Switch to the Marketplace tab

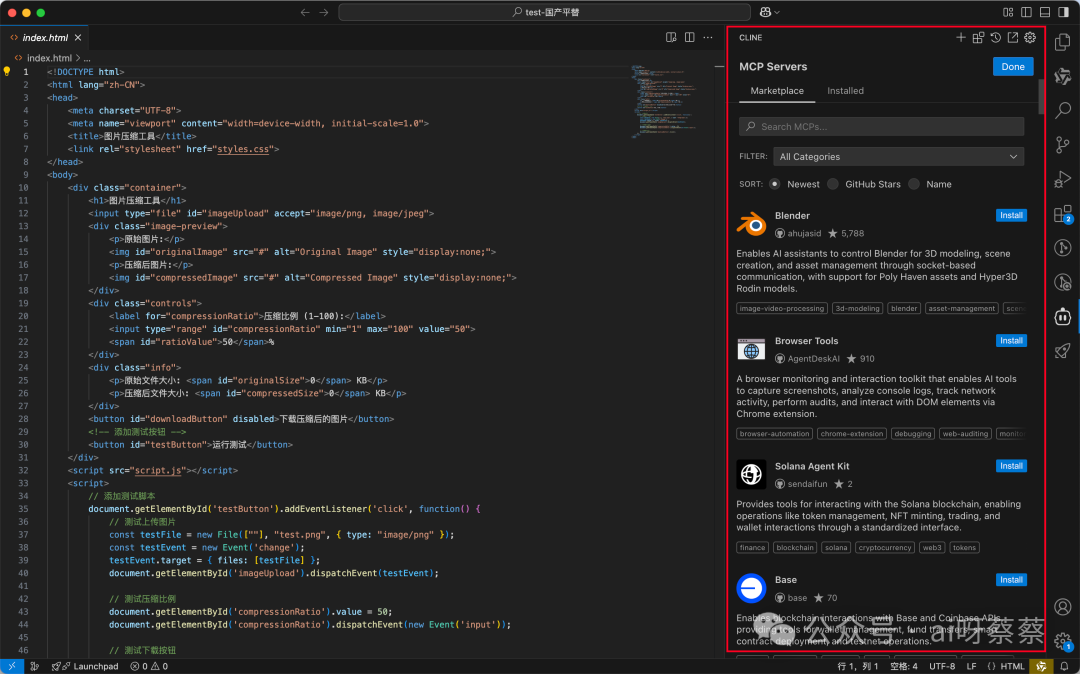(x=777, y=91)
